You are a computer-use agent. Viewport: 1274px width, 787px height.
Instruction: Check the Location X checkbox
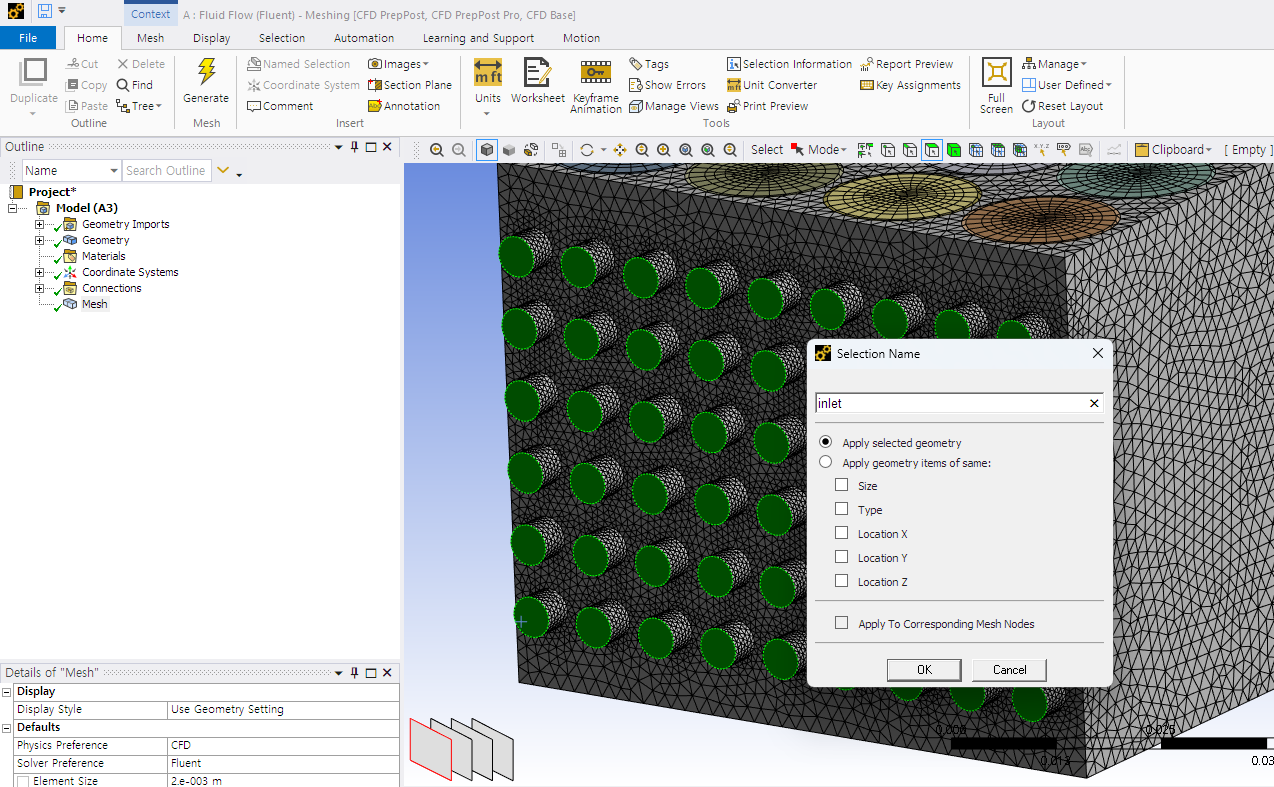(841, 533)
